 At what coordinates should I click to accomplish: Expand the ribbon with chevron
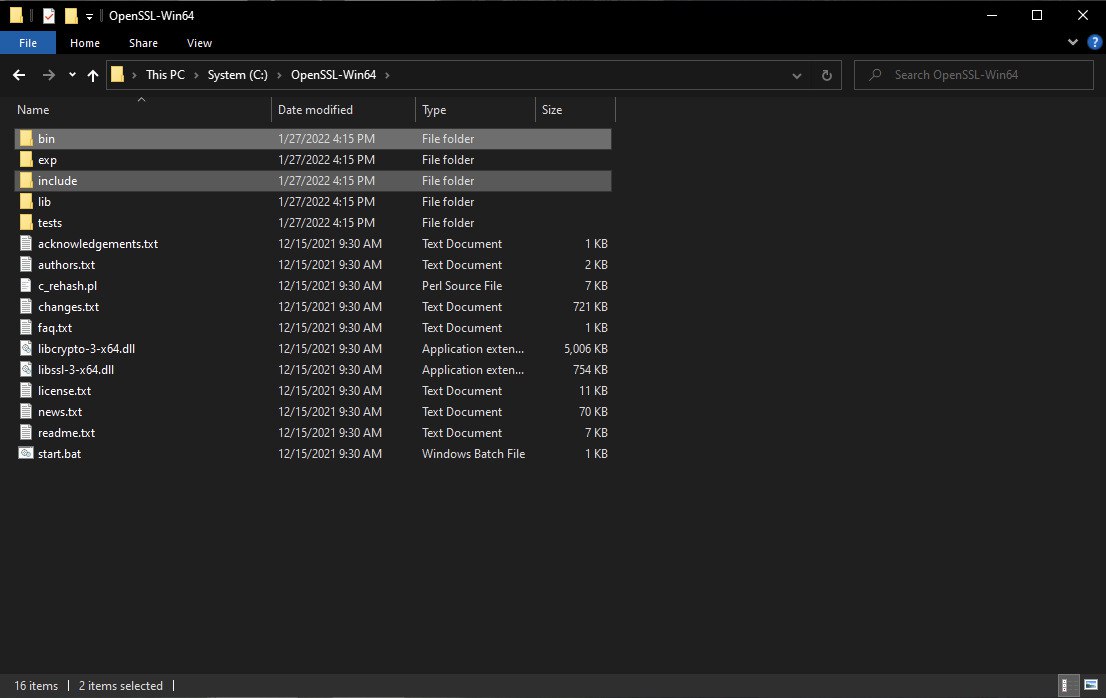(x=1073, y=42)
